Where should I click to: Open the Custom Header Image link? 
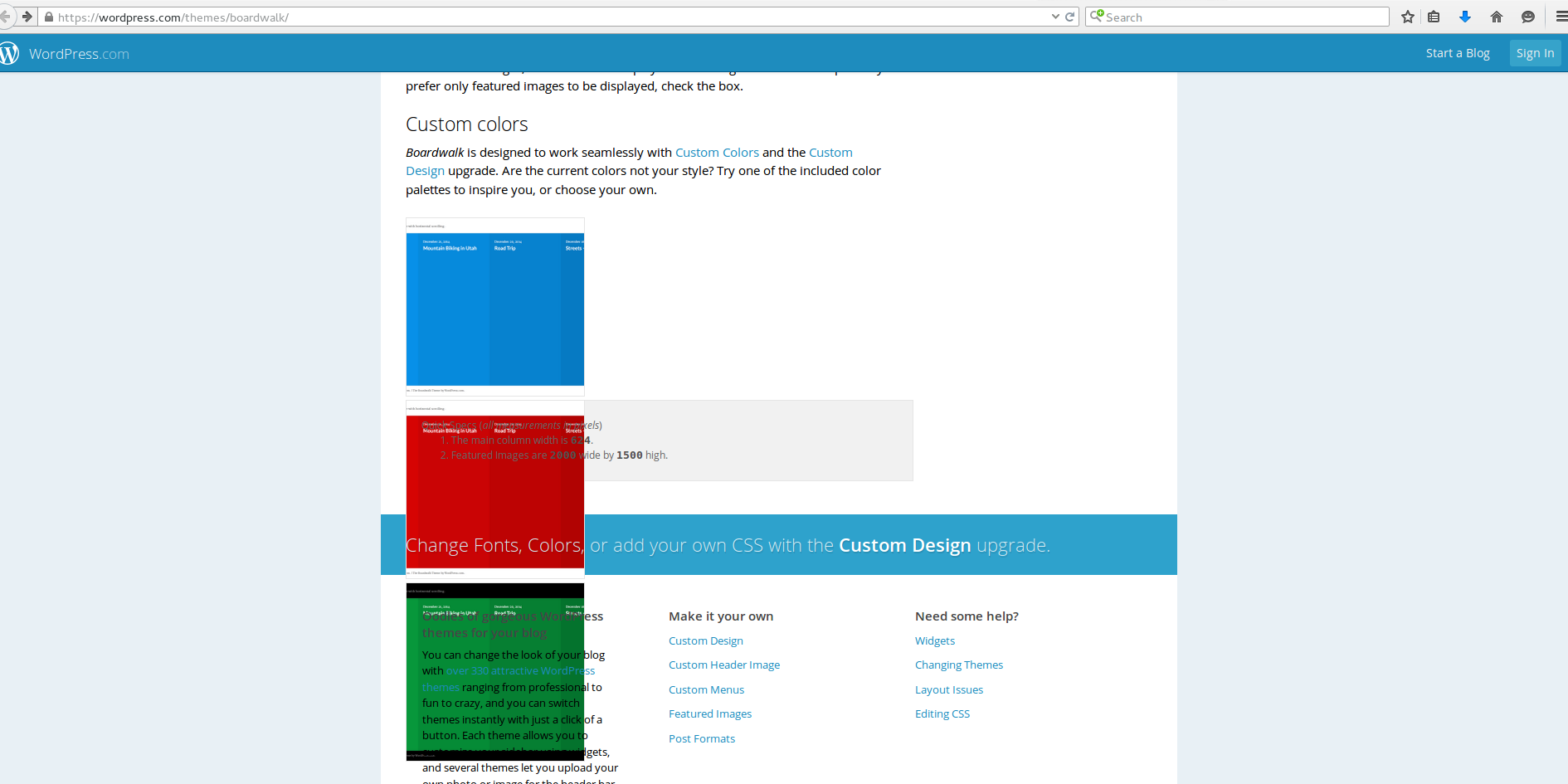(x=724, y=665)
